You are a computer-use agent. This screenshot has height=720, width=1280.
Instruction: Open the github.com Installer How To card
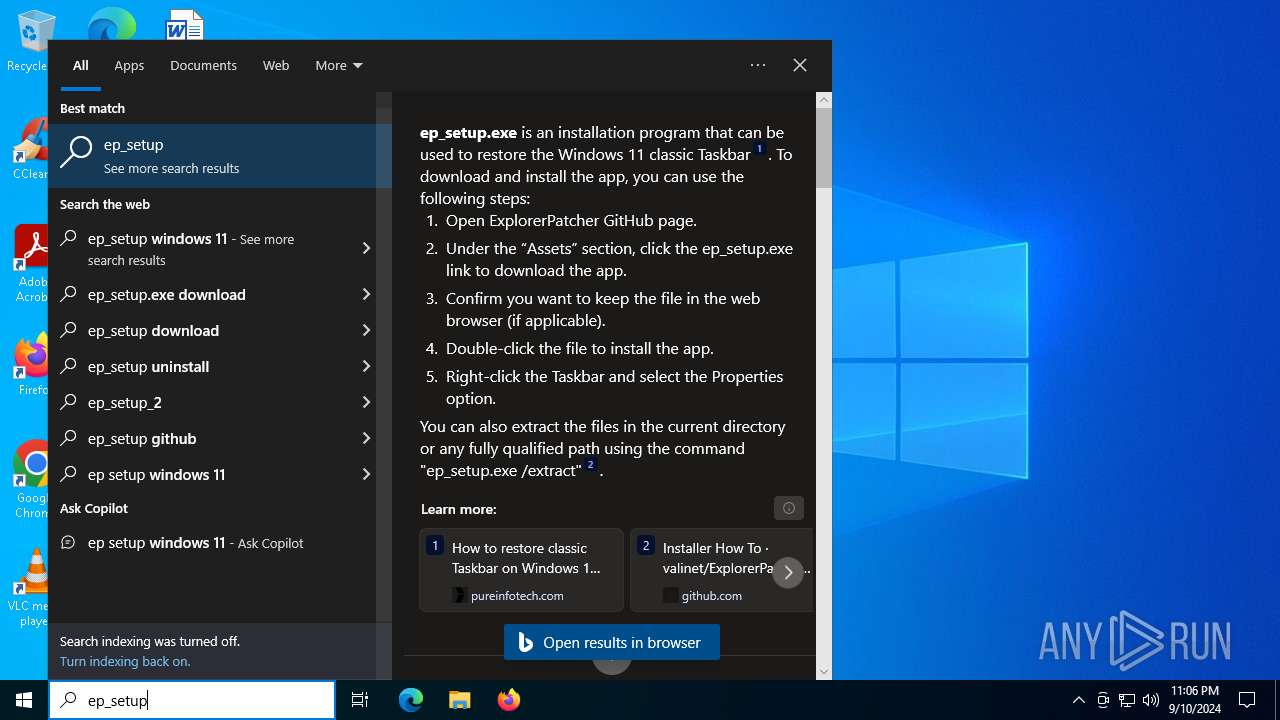(721, 570)
